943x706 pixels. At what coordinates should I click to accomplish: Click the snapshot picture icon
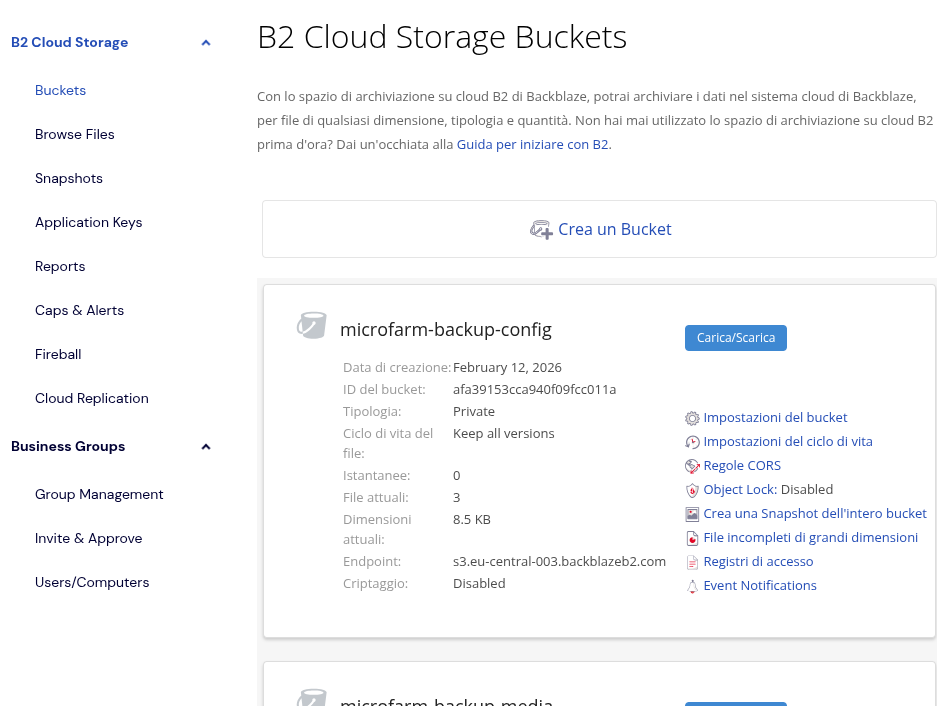pos(692,514)
